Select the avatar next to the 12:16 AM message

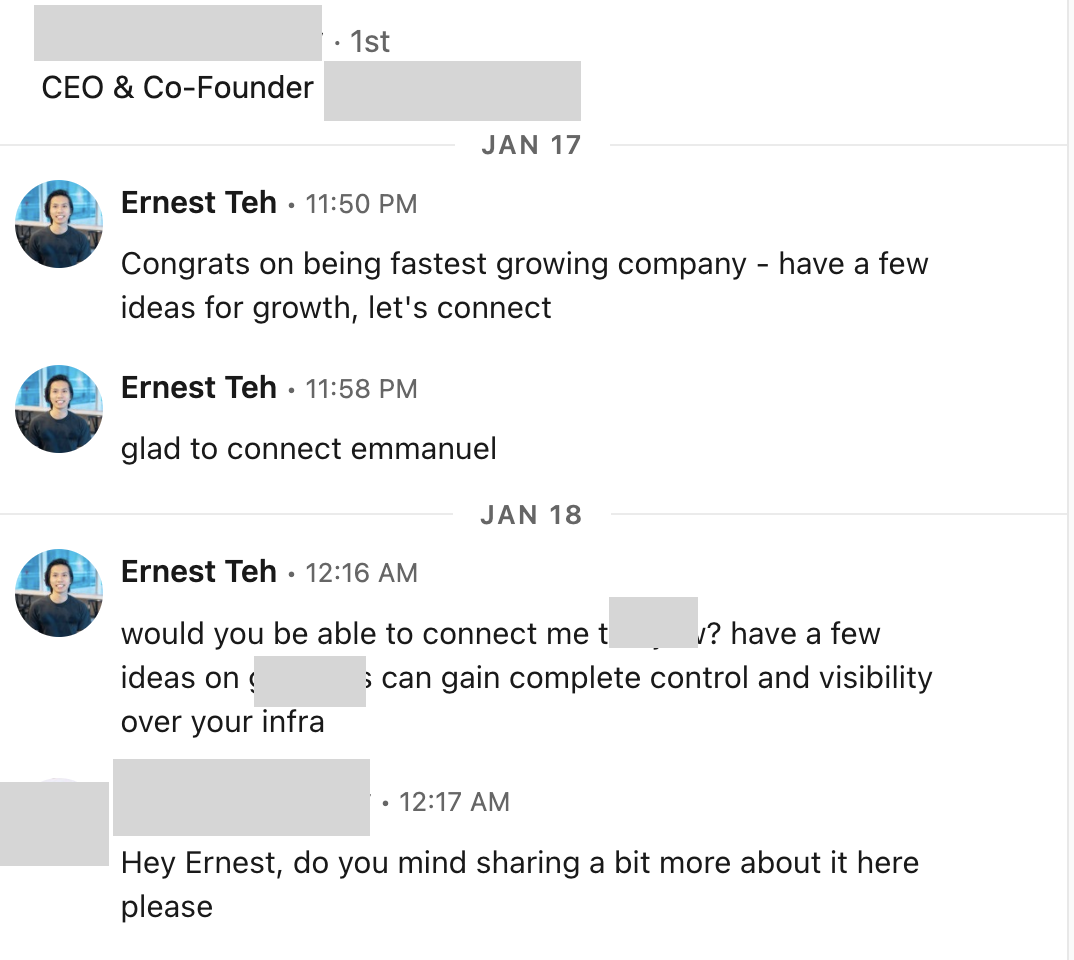tap(58, 593)
